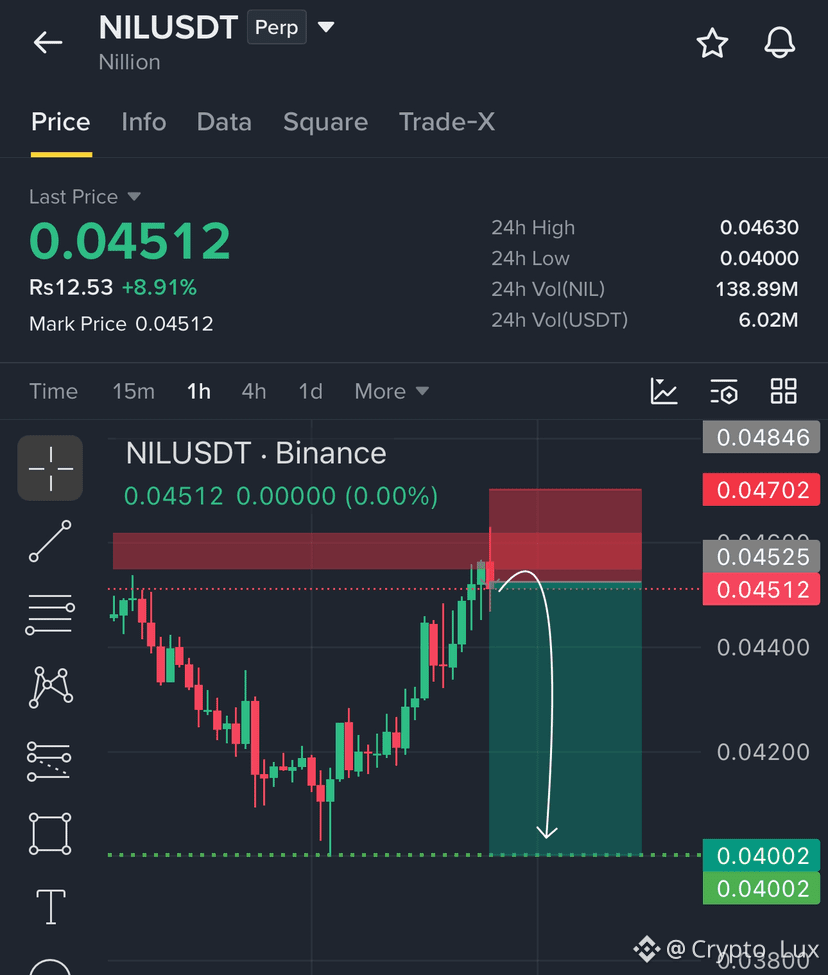The image size is (828, 975).
Task: Open chart indicators icon
Action: coord(663,391)
